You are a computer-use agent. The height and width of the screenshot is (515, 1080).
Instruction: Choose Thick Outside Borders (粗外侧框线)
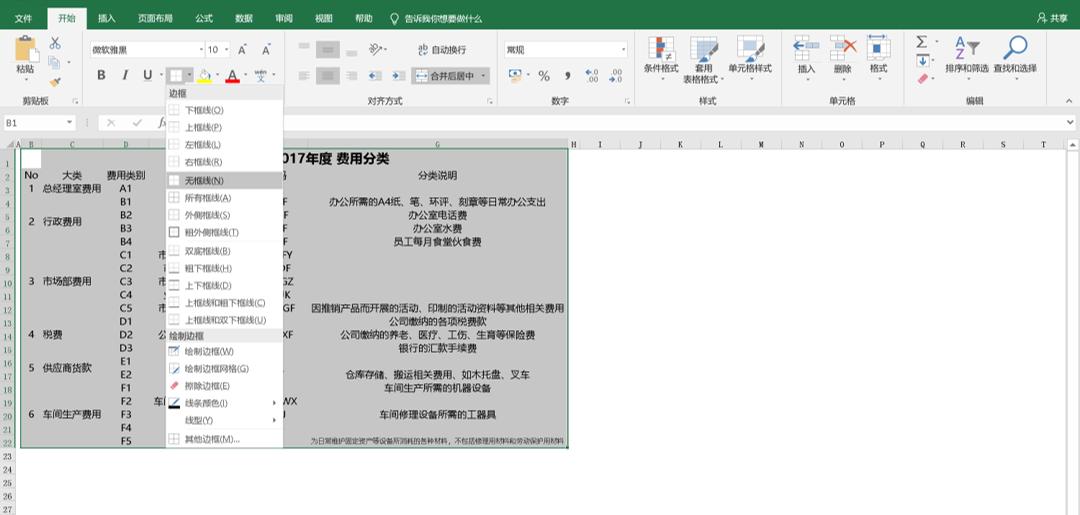[x=225, y=233]
